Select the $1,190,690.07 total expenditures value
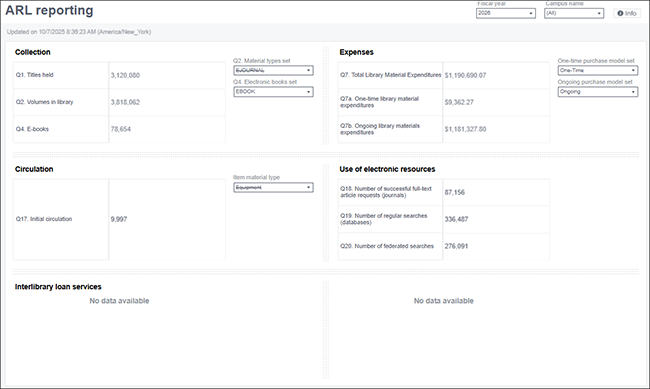Viewport: 650px width, 389px height. [466, 75]
